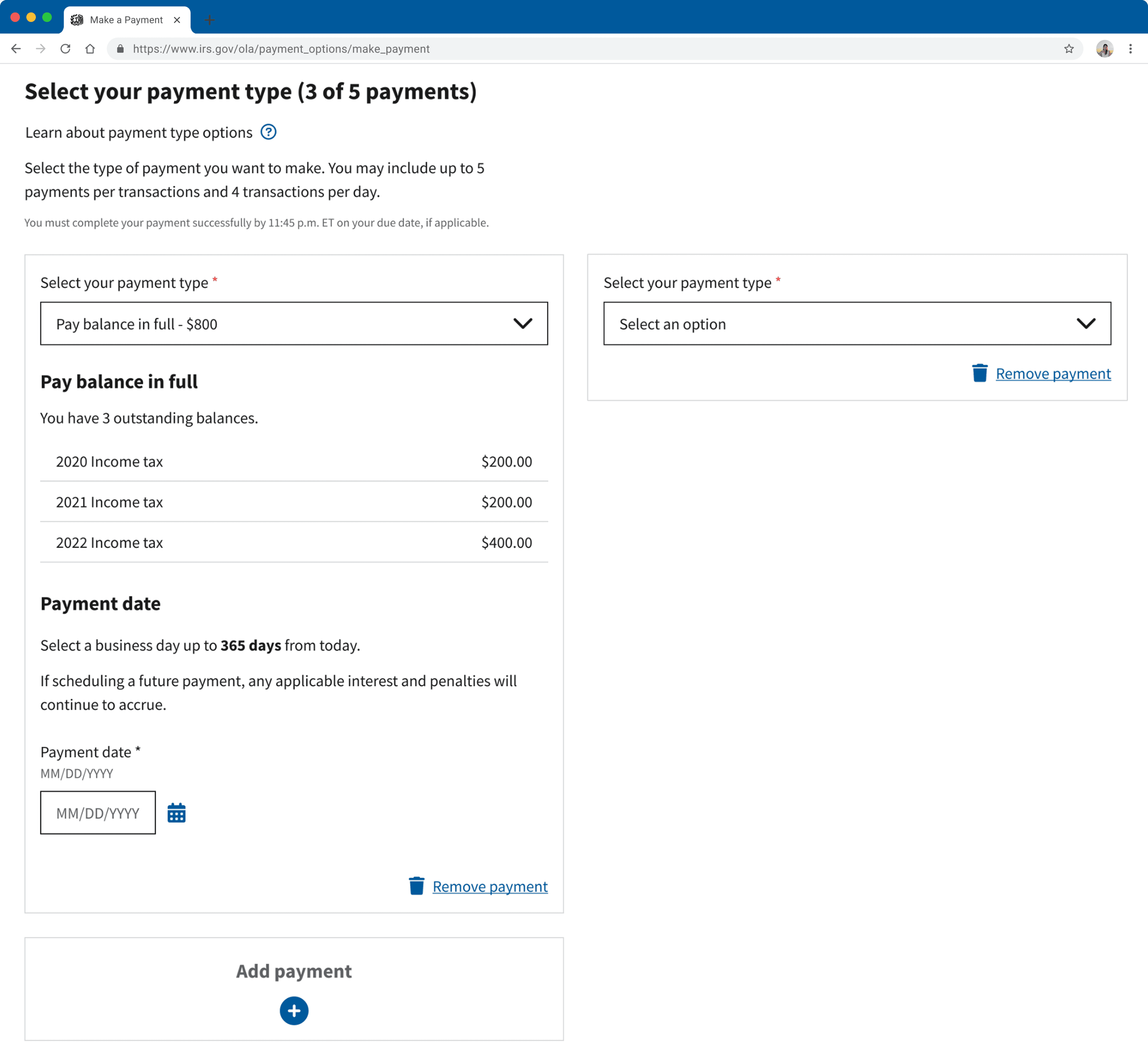This screenshot has width=1148, height=1060.
Task: Click trash icon in the right payment card
Action: pyautogui.click(x=979, y=373)
